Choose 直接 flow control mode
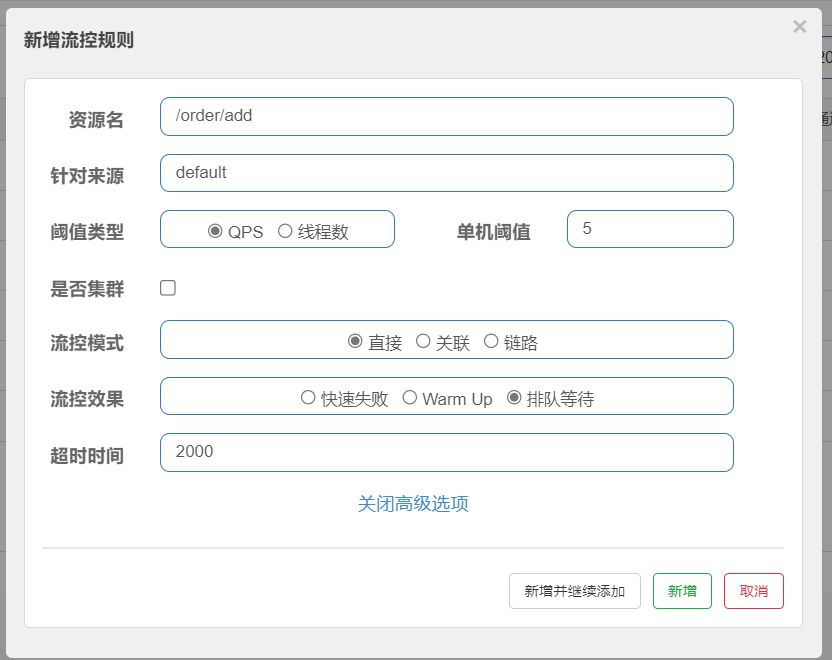 [x=355, y=341]
